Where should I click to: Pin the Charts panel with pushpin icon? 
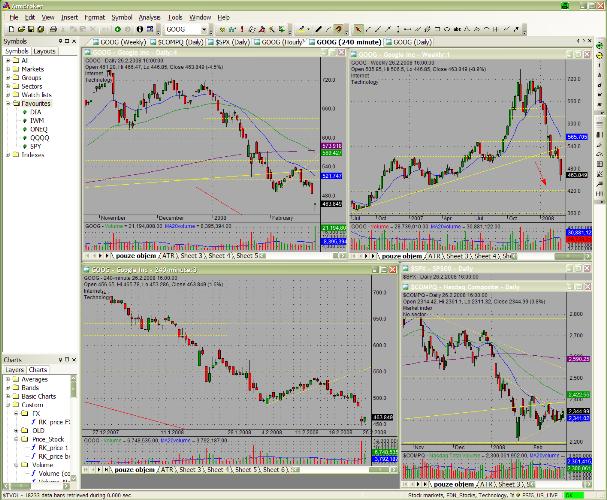(60, 360)
